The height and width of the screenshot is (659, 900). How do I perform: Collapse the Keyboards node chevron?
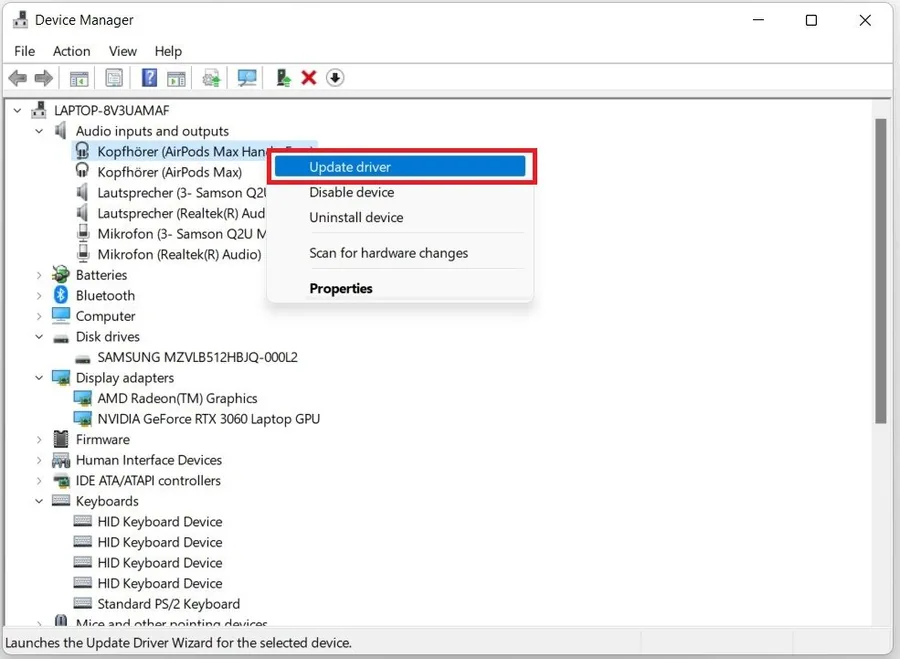(x=39, y=501)
